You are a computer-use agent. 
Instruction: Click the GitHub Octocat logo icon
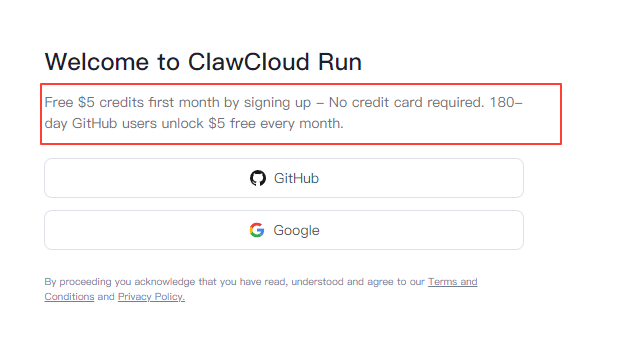[258, 178]
